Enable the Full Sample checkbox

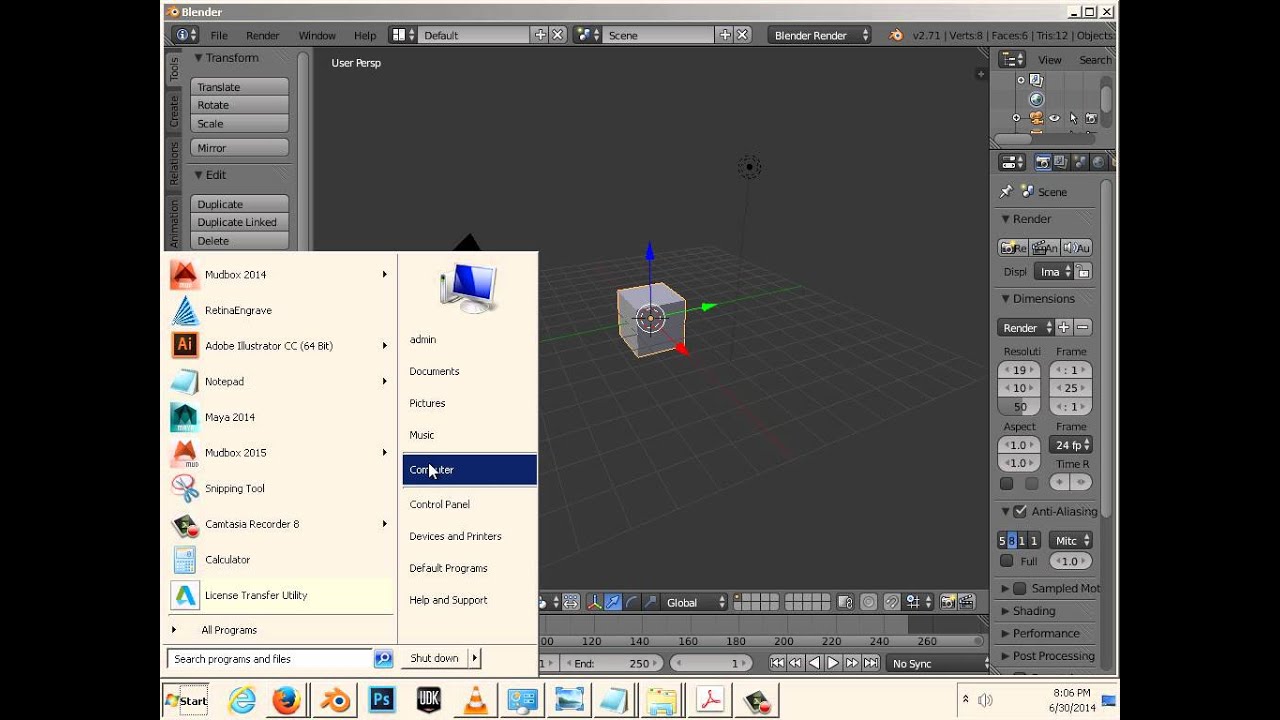tap(1006, 561)
